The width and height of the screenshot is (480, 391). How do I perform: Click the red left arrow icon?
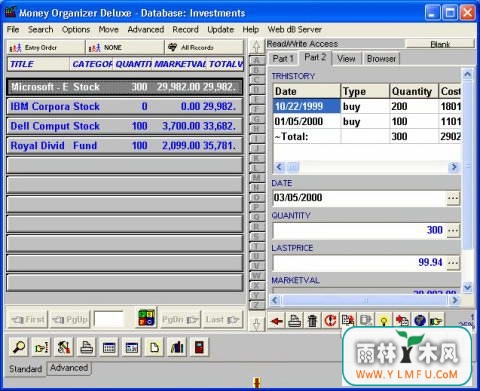[277, 321]
